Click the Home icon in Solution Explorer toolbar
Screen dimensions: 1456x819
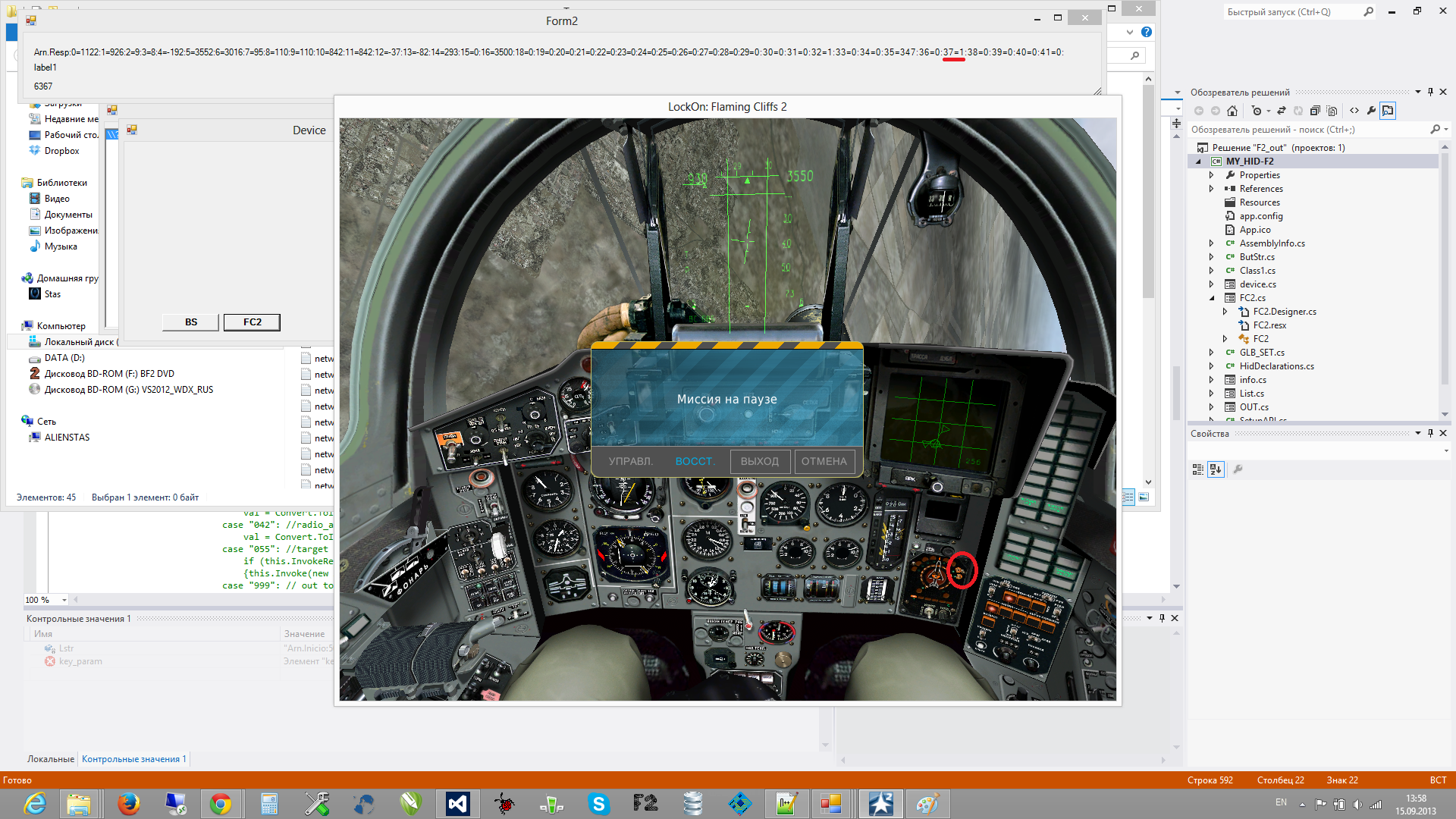1232,111
